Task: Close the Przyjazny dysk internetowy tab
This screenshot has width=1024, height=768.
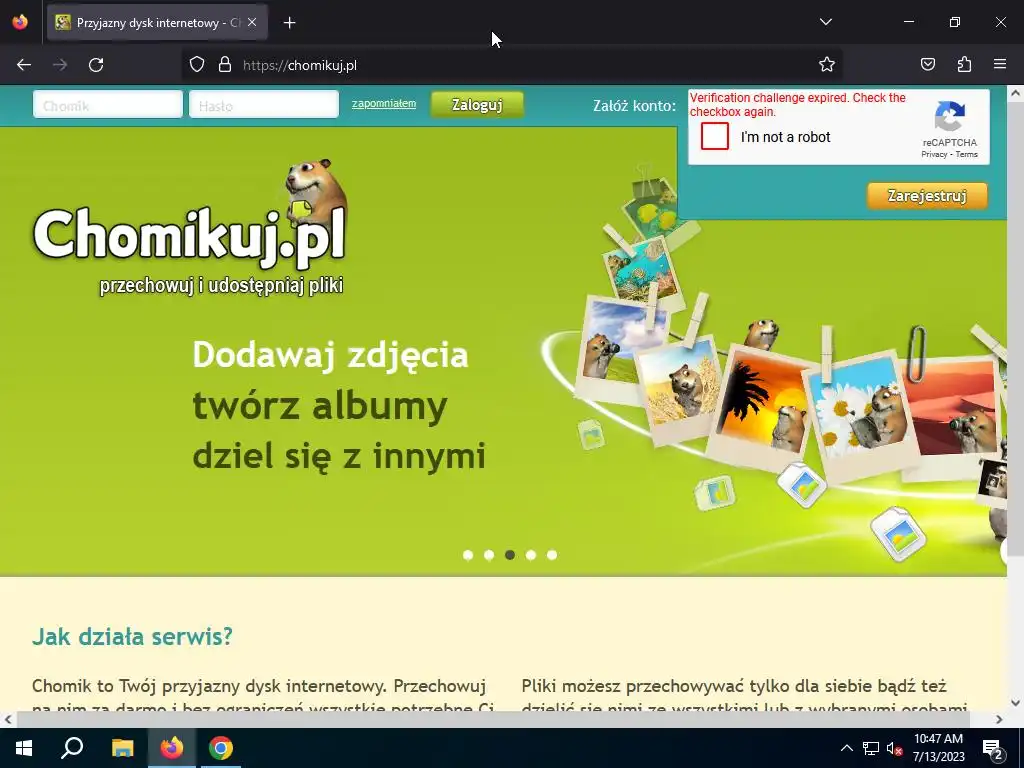Action: (x=252, y=22)
